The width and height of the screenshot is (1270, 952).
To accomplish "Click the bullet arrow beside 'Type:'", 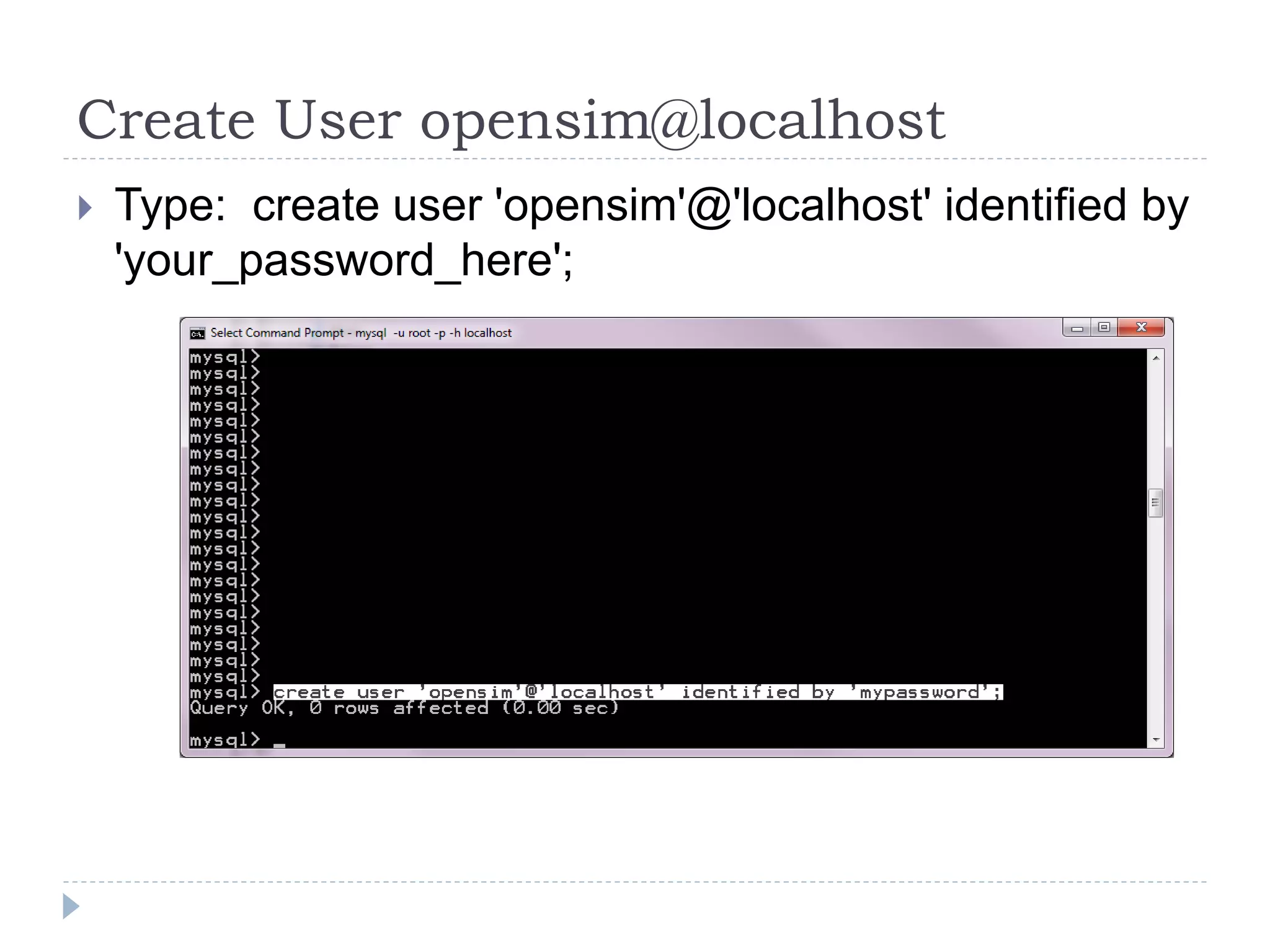I will click(x=86, y=208).
